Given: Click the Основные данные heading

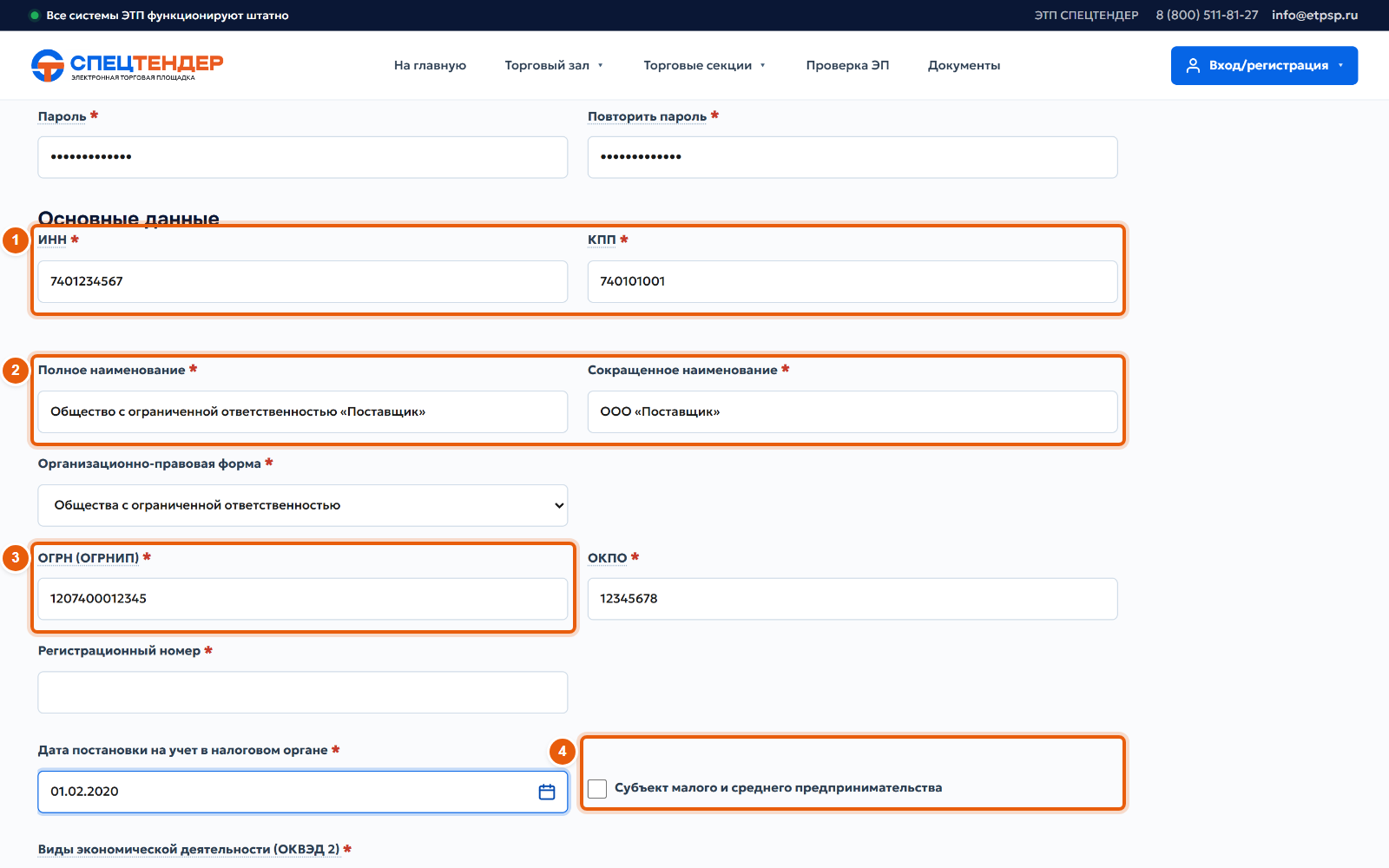Looking at the screenshot, I should pos(128,218).
